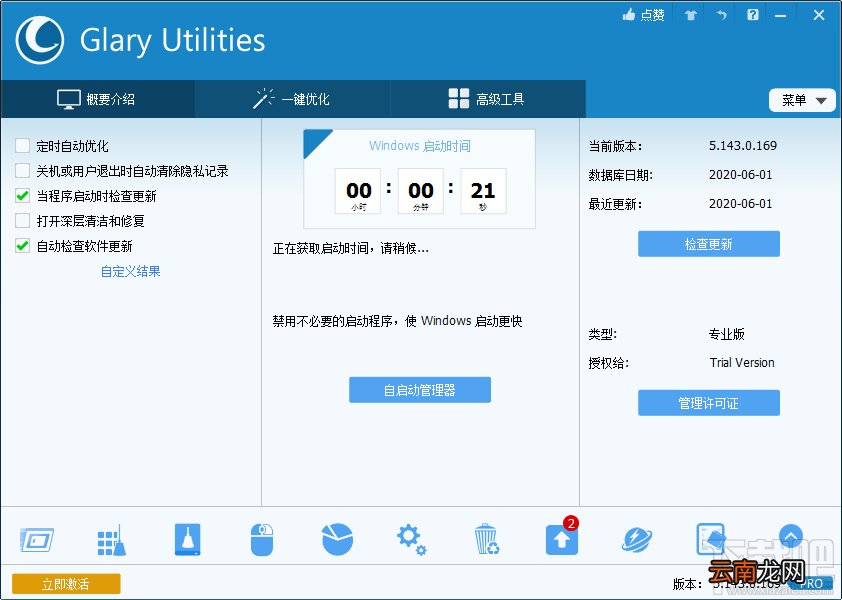Click the 正在获取启动时间 status message
The height and width of the screenshot is (600, 842).
(351, 248)
